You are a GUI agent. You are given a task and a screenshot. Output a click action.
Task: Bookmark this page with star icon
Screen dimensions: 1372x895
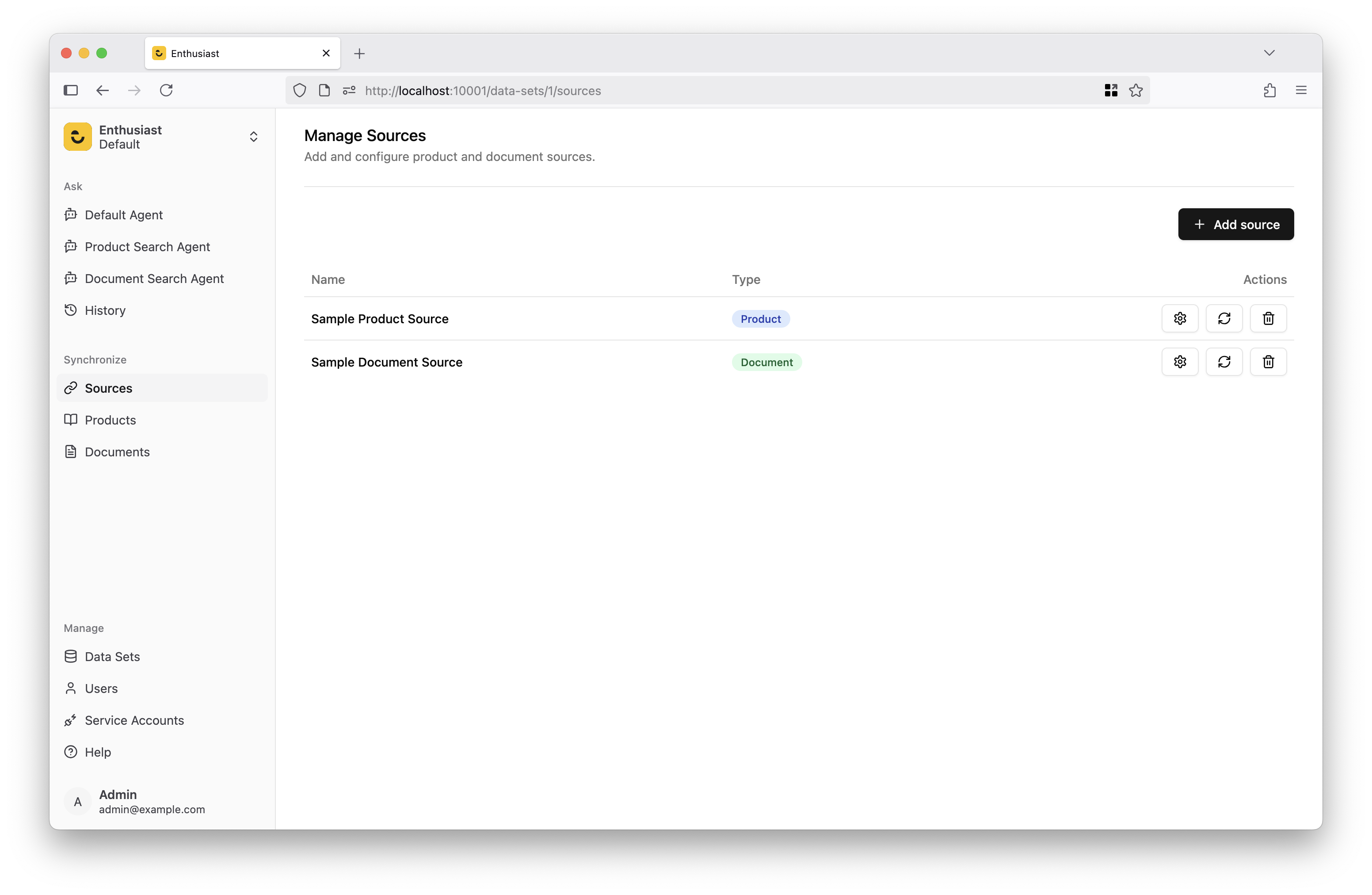click(1135, 91)
